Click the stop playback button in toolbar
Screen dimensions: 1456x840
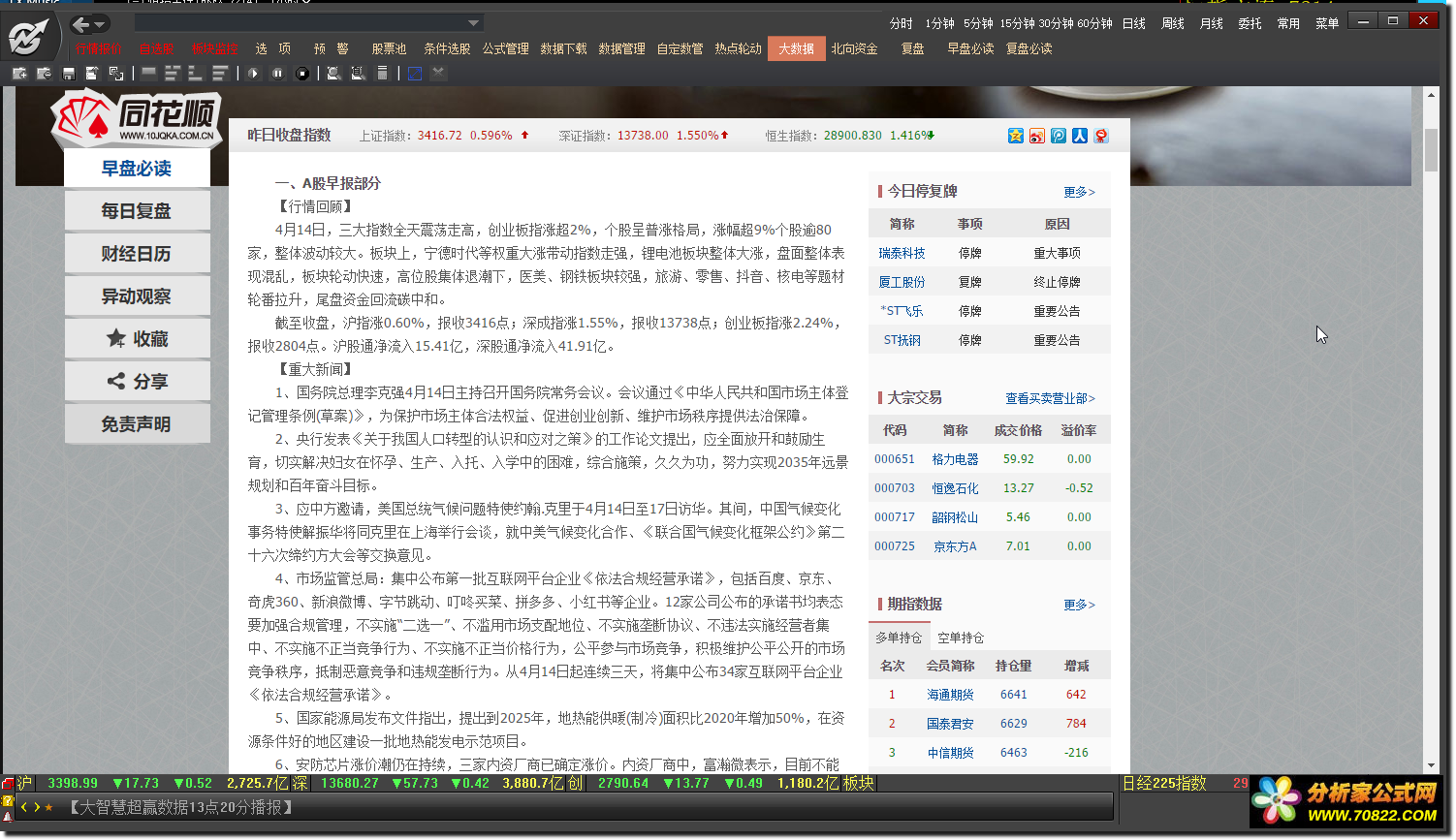pos(302,73)
